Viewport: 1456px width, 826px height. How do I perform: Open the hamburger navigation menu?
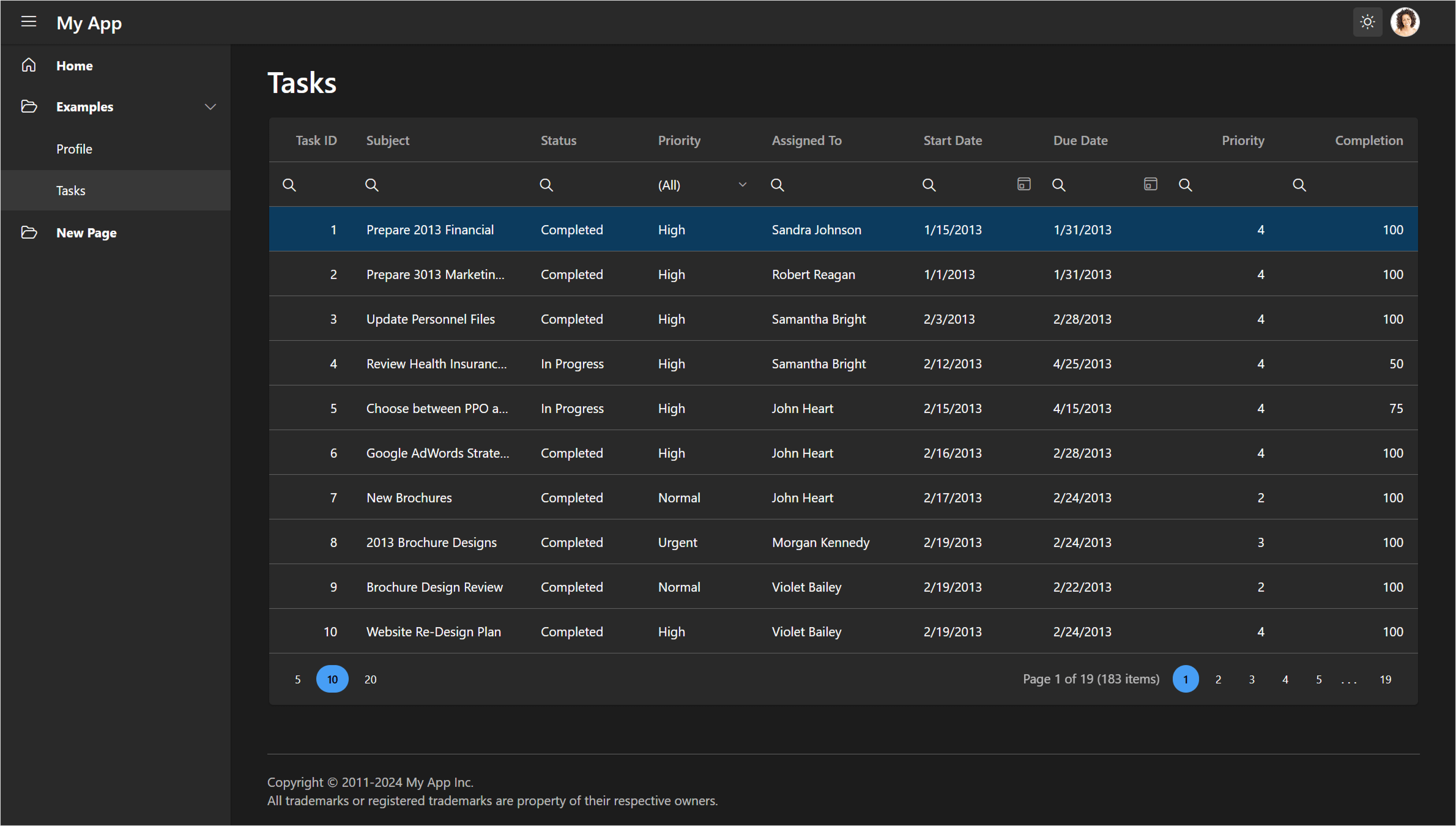coord(28,22)
